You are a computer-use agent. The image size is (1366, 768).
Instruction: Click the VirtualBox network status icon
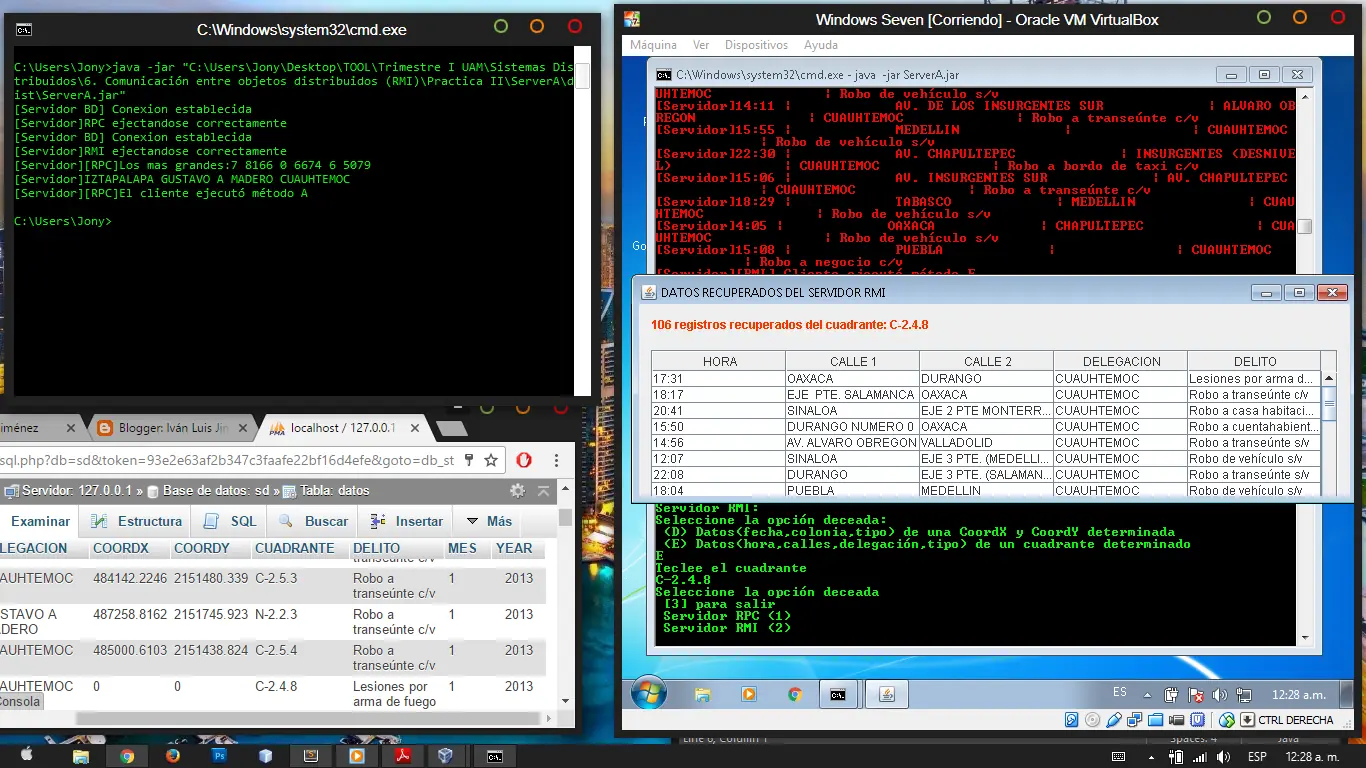point(1135,720)
